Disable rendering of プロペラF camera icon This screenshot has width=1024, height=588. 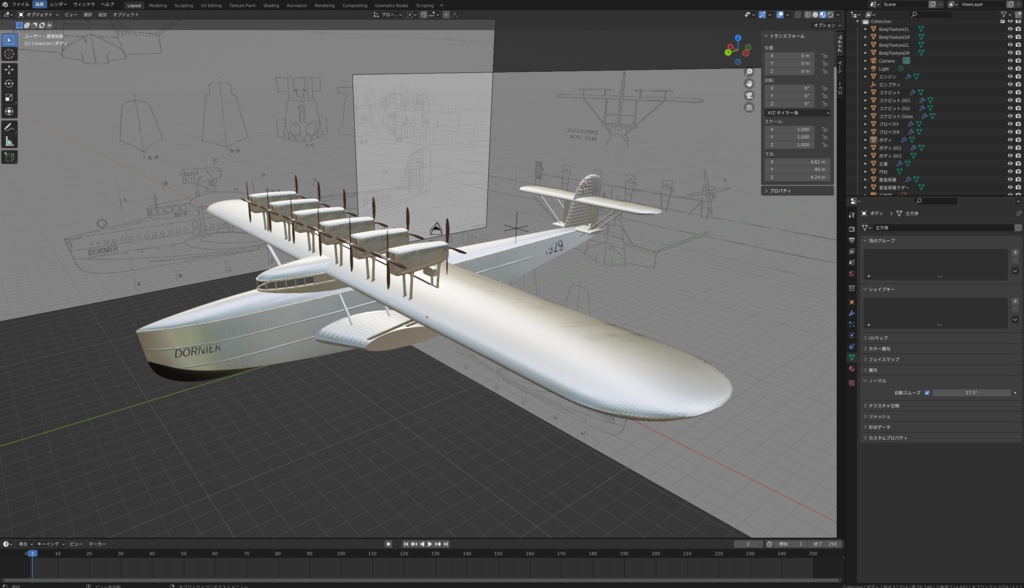pyautogui.click(x=1018, y=124)
